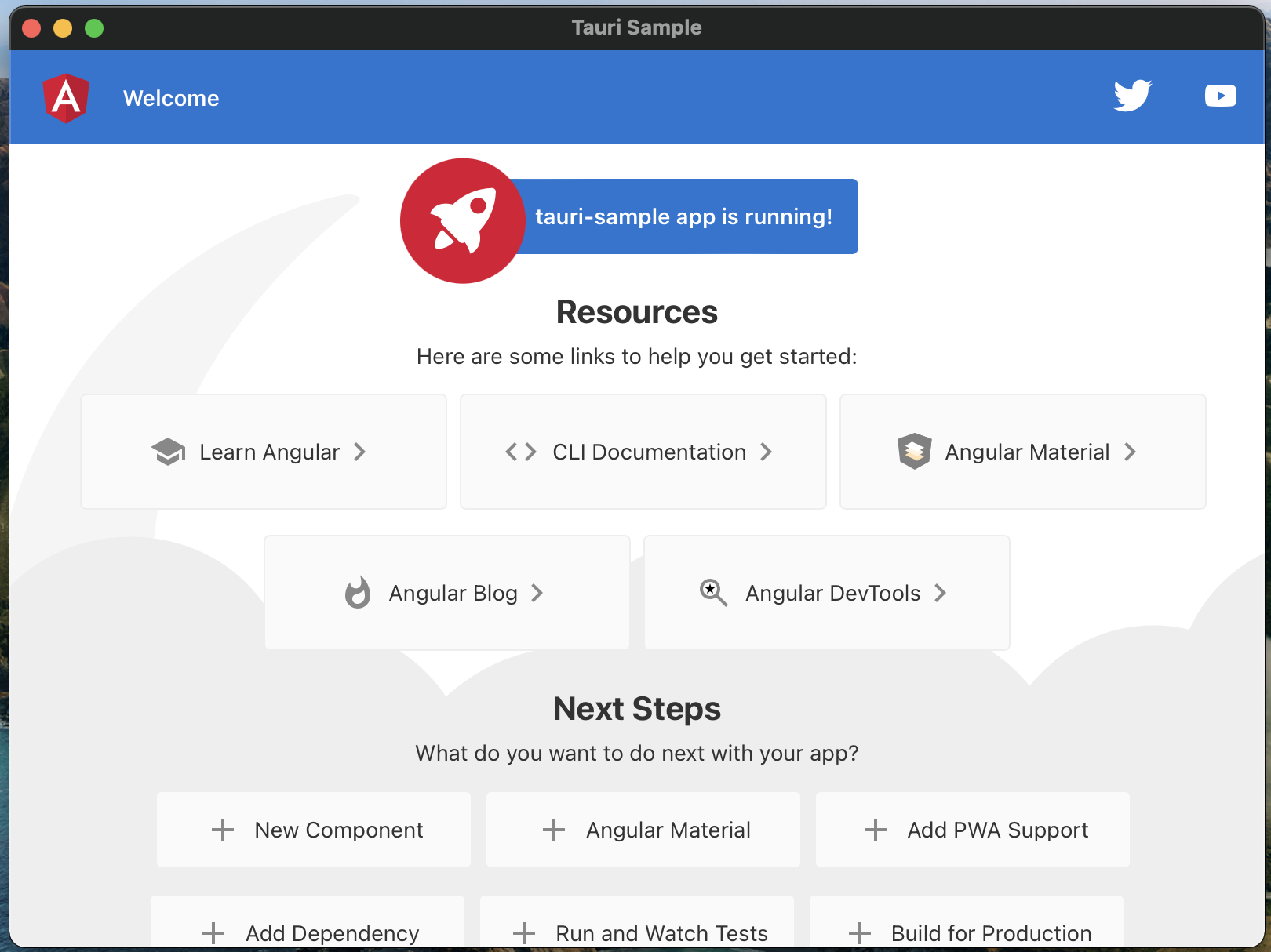Click the plus icon beside Add Dependency

(213, 933)
